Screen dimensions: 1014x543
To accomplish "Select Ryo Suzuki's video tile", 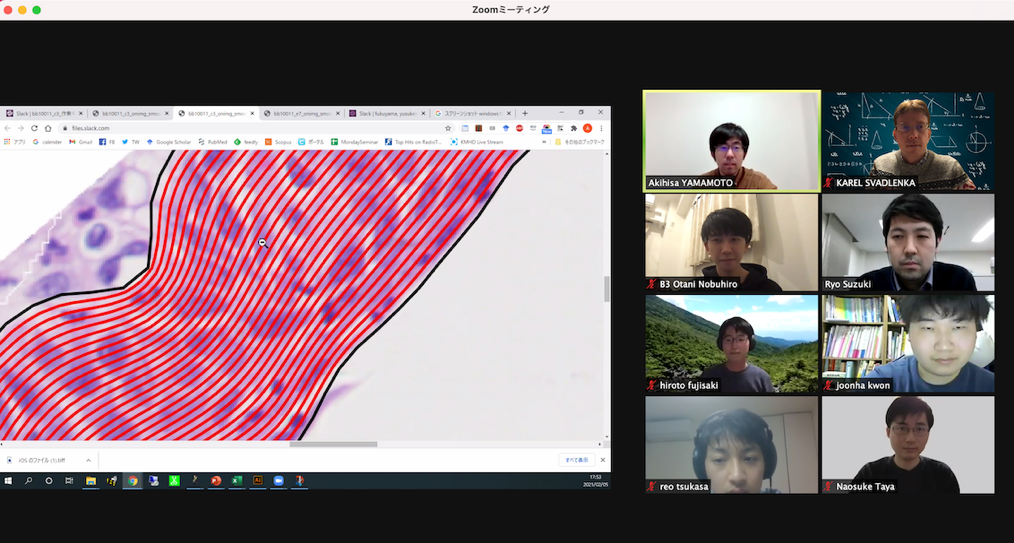I will click(x=908, y=242).
